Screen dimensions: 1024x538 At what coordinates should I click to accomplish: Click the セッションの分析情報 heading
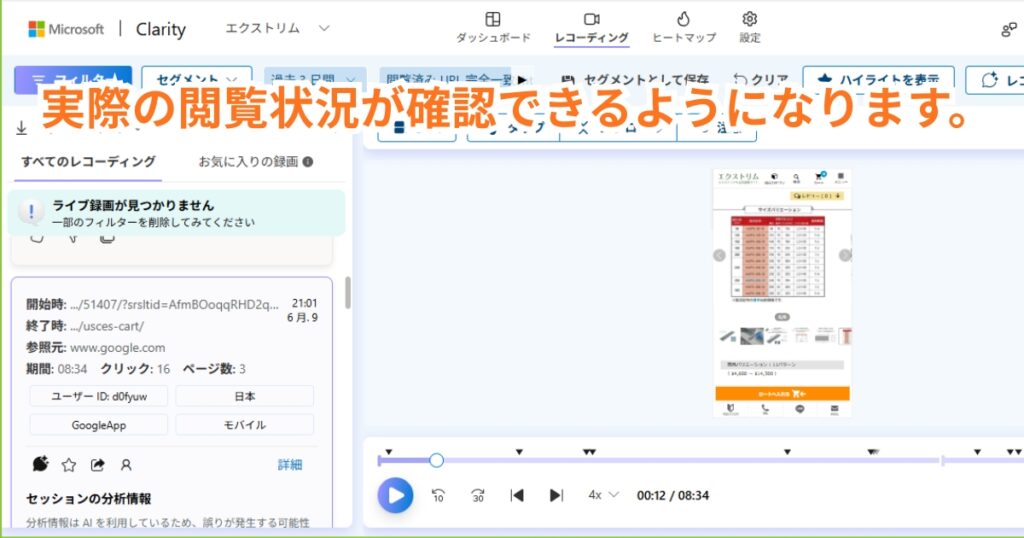coord(89,499)
